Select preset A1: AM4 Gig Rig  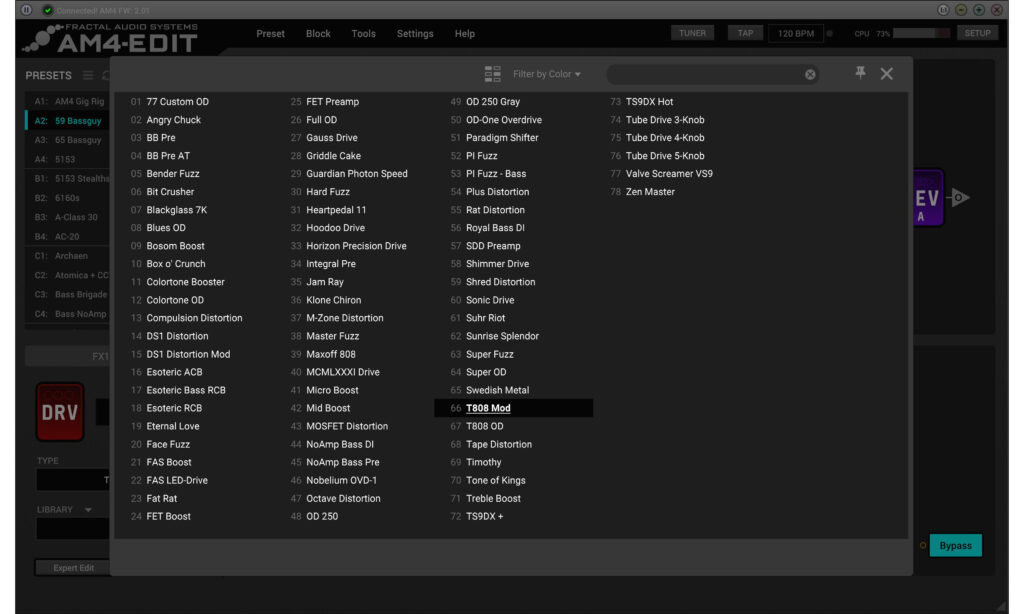tap(69, 101)
